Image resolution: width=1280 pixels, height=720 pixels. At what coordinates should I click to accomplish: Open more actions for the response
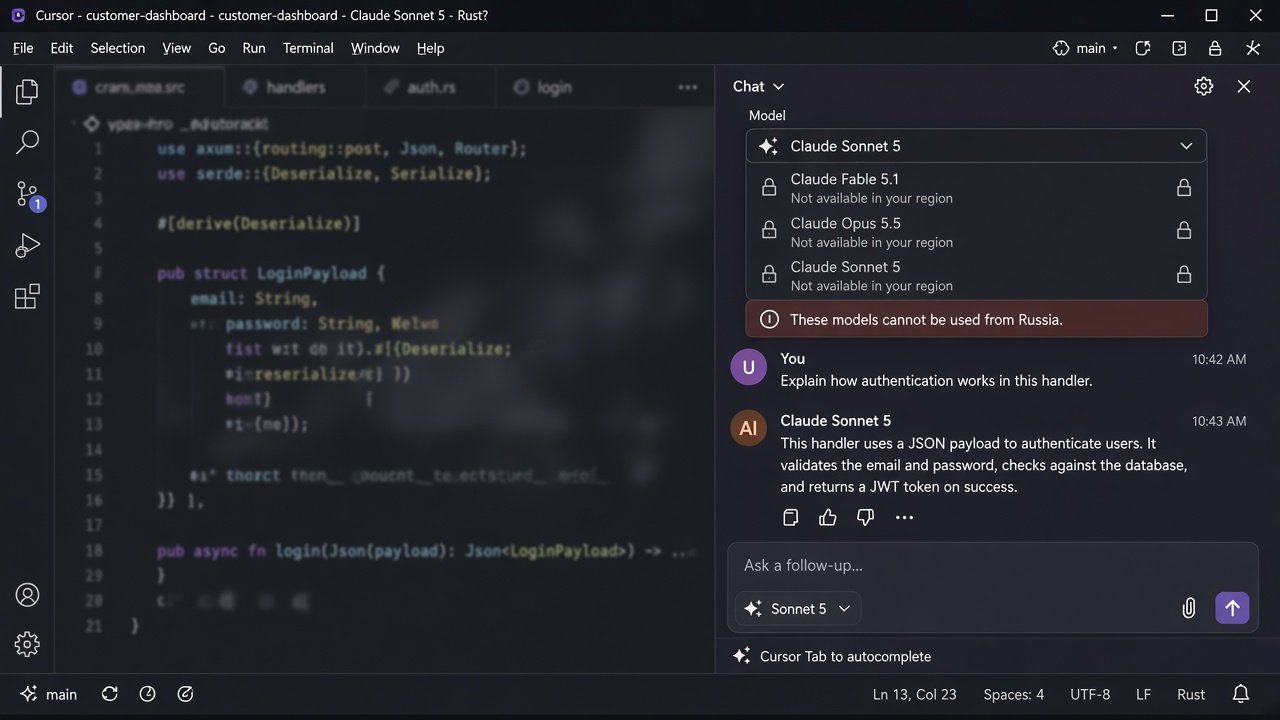point(905,517)
